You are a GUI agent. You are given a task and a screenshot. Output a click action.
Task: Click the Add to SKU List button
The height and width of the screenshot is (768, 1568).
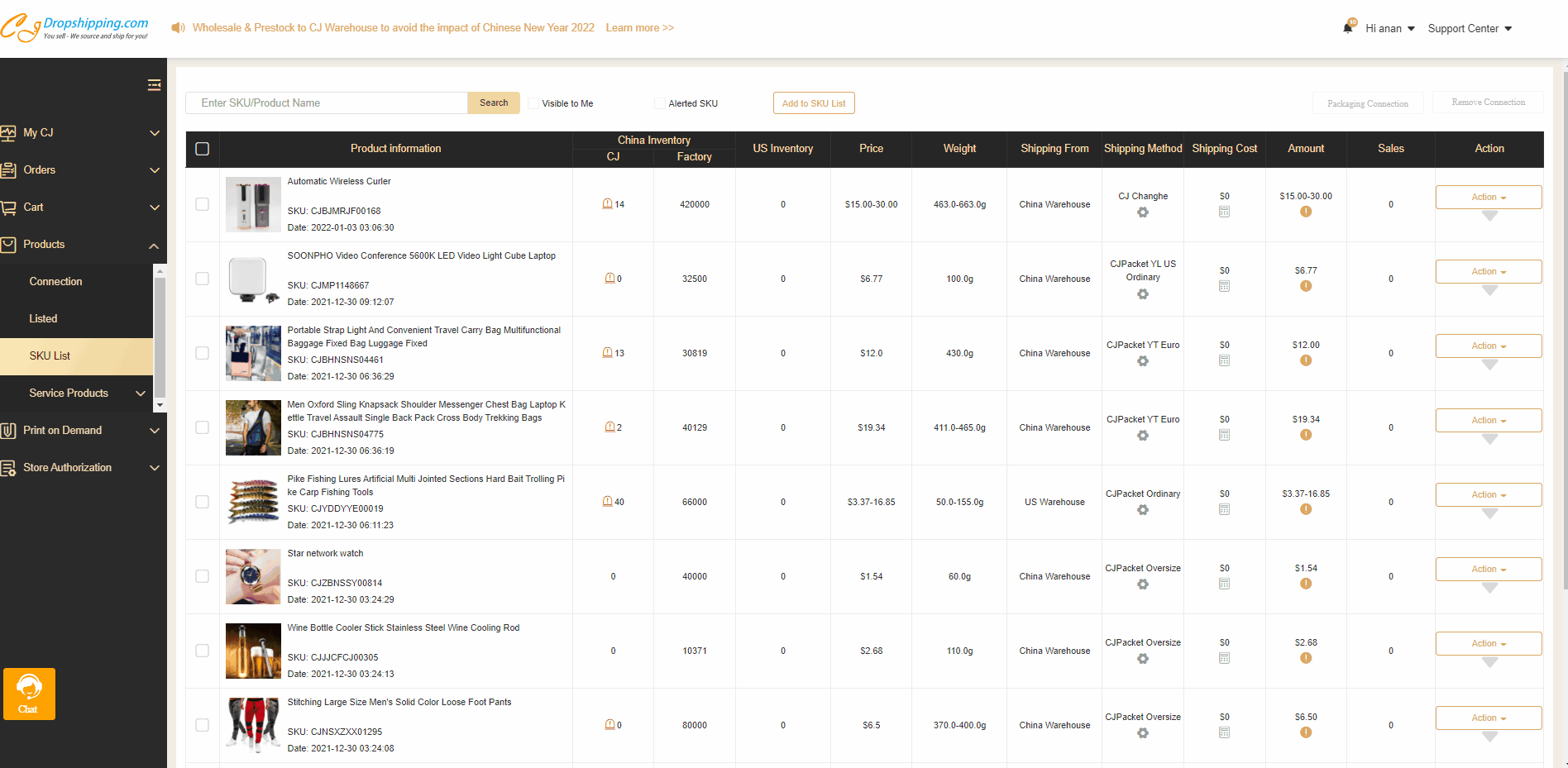point(813,103)
